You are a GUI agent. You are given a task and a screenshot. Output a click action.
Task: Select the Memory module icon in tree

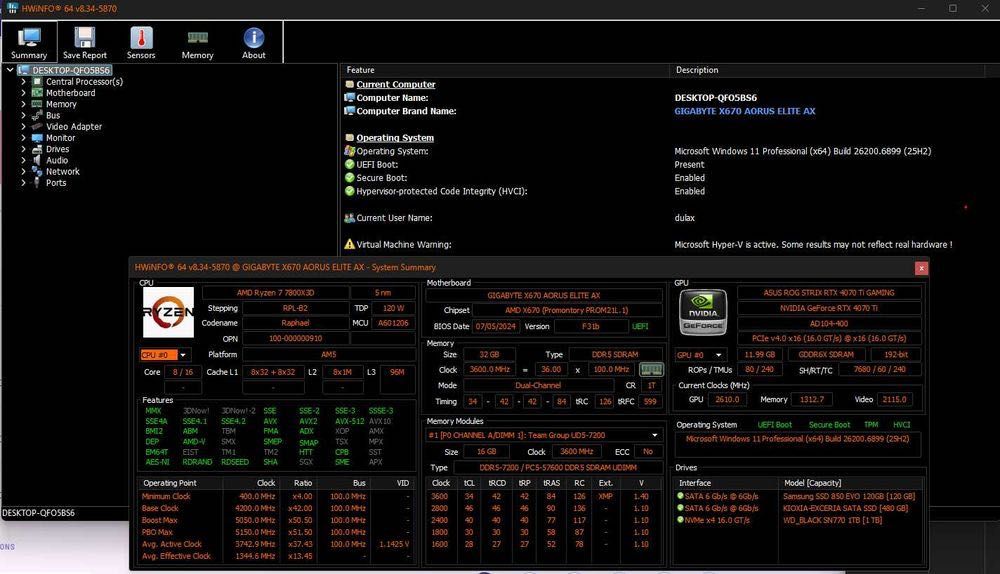(37, 104)
